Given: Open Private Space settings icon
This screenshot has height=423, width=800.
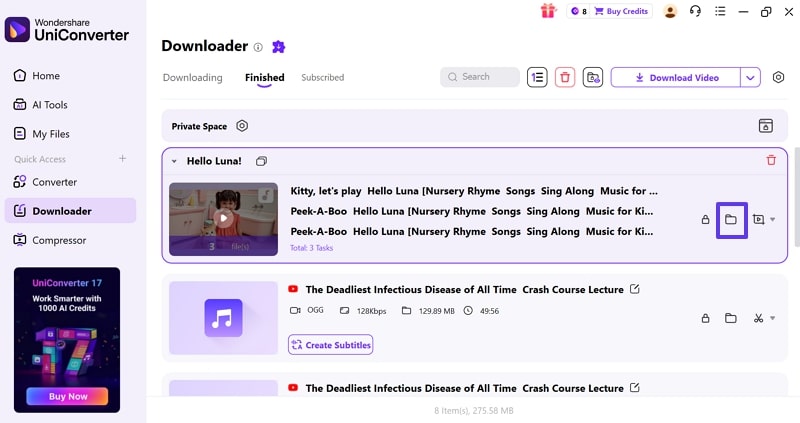Looking at the screenshot, I should pos(242,126).
